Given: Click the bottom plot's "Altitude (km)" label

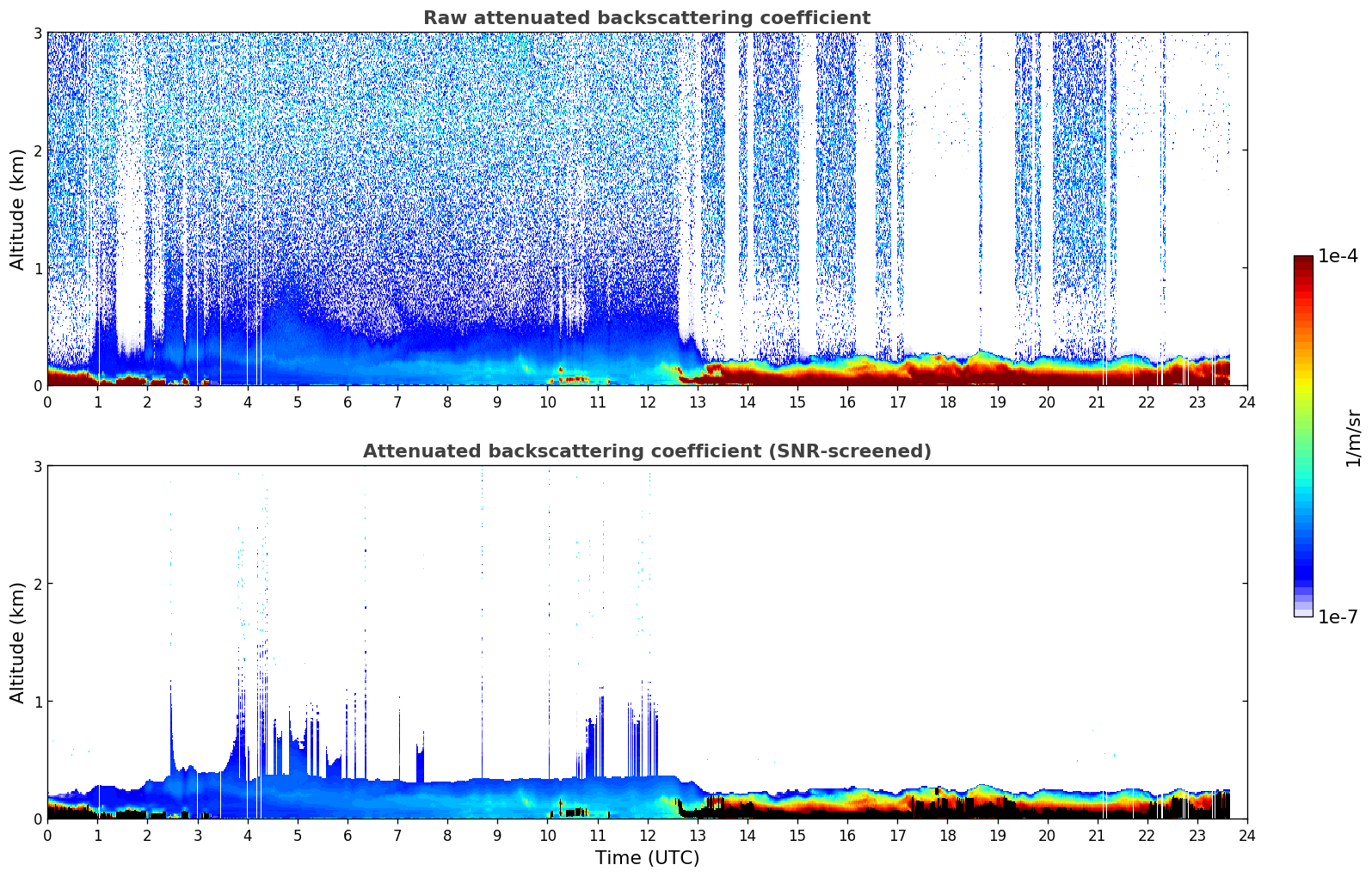Looking at the screenshot, I should pyautogui.click(x=17, y=642).
